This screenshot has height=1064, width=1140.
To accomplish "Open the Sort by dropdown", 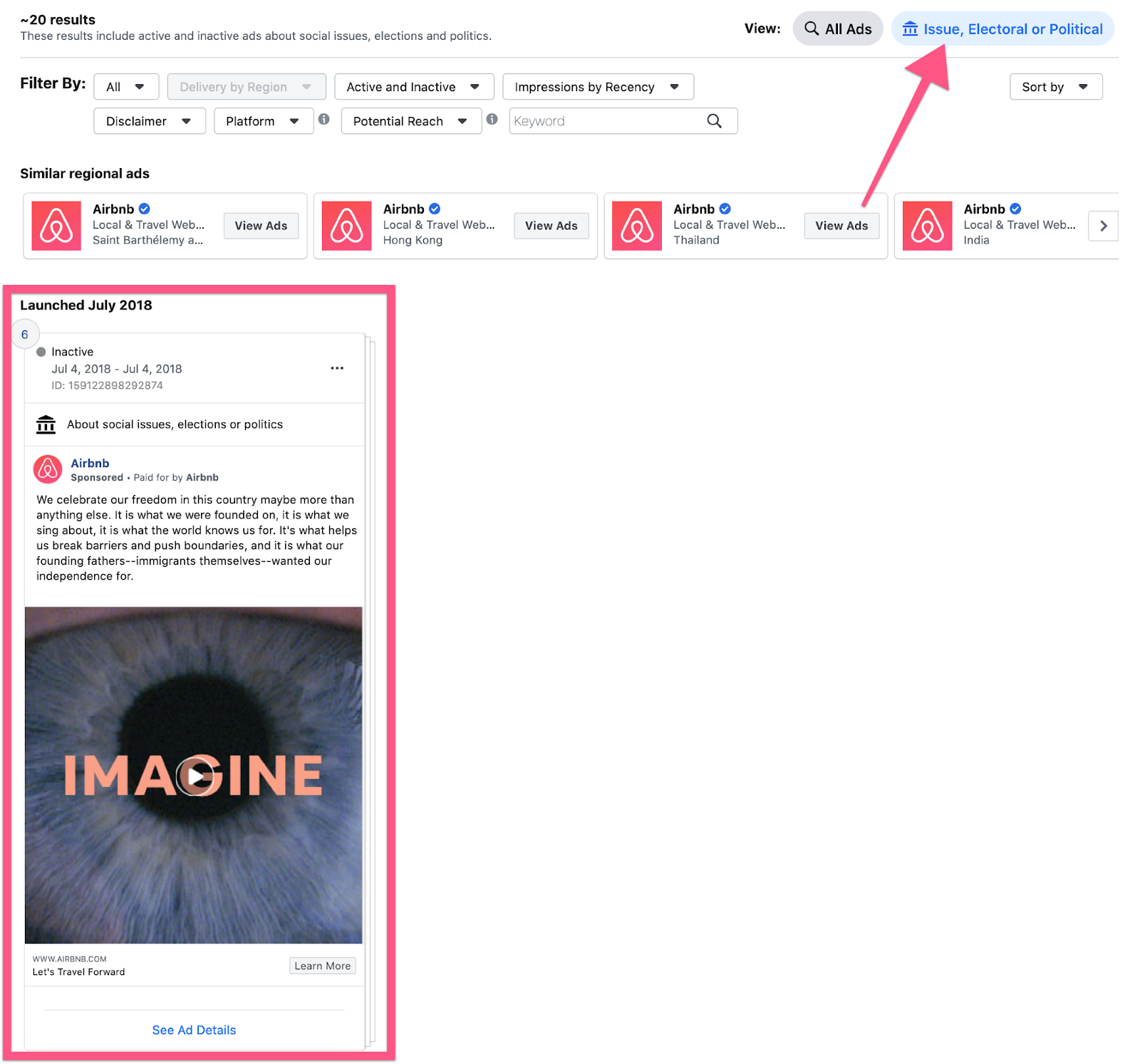I will (x=1055, y=87).
